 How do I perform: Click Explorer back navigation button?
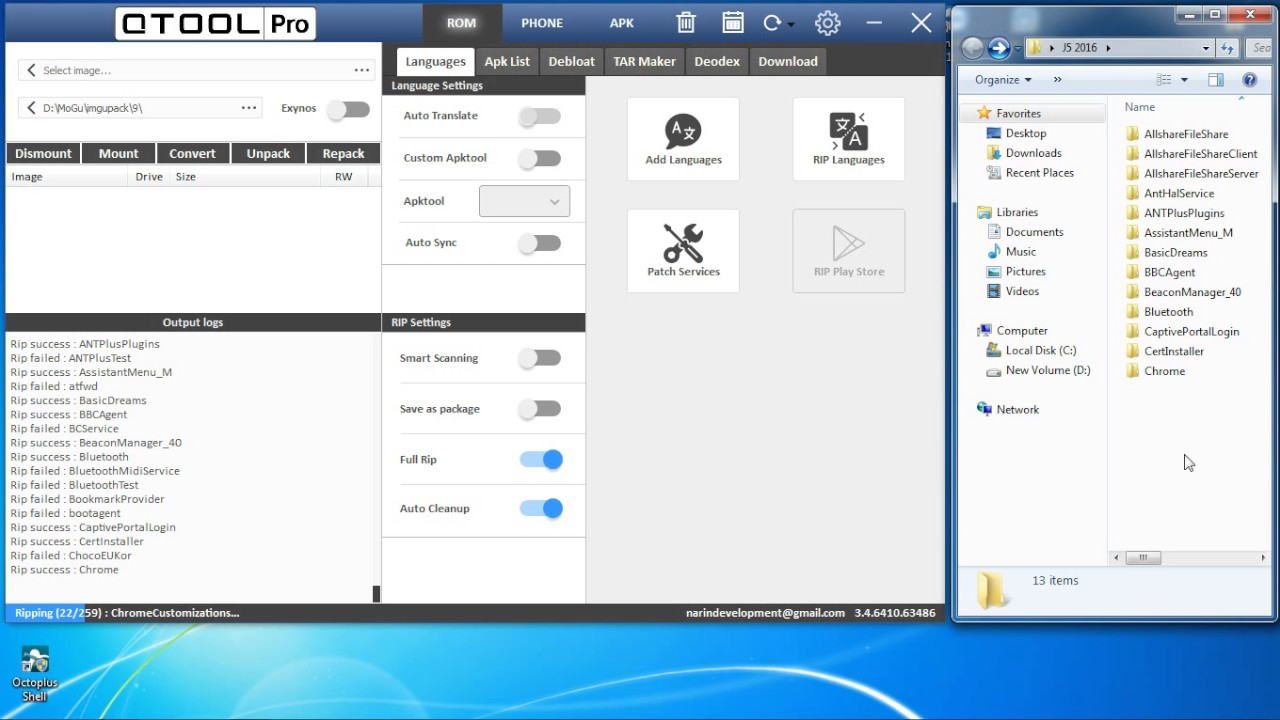tap(972, 48)
